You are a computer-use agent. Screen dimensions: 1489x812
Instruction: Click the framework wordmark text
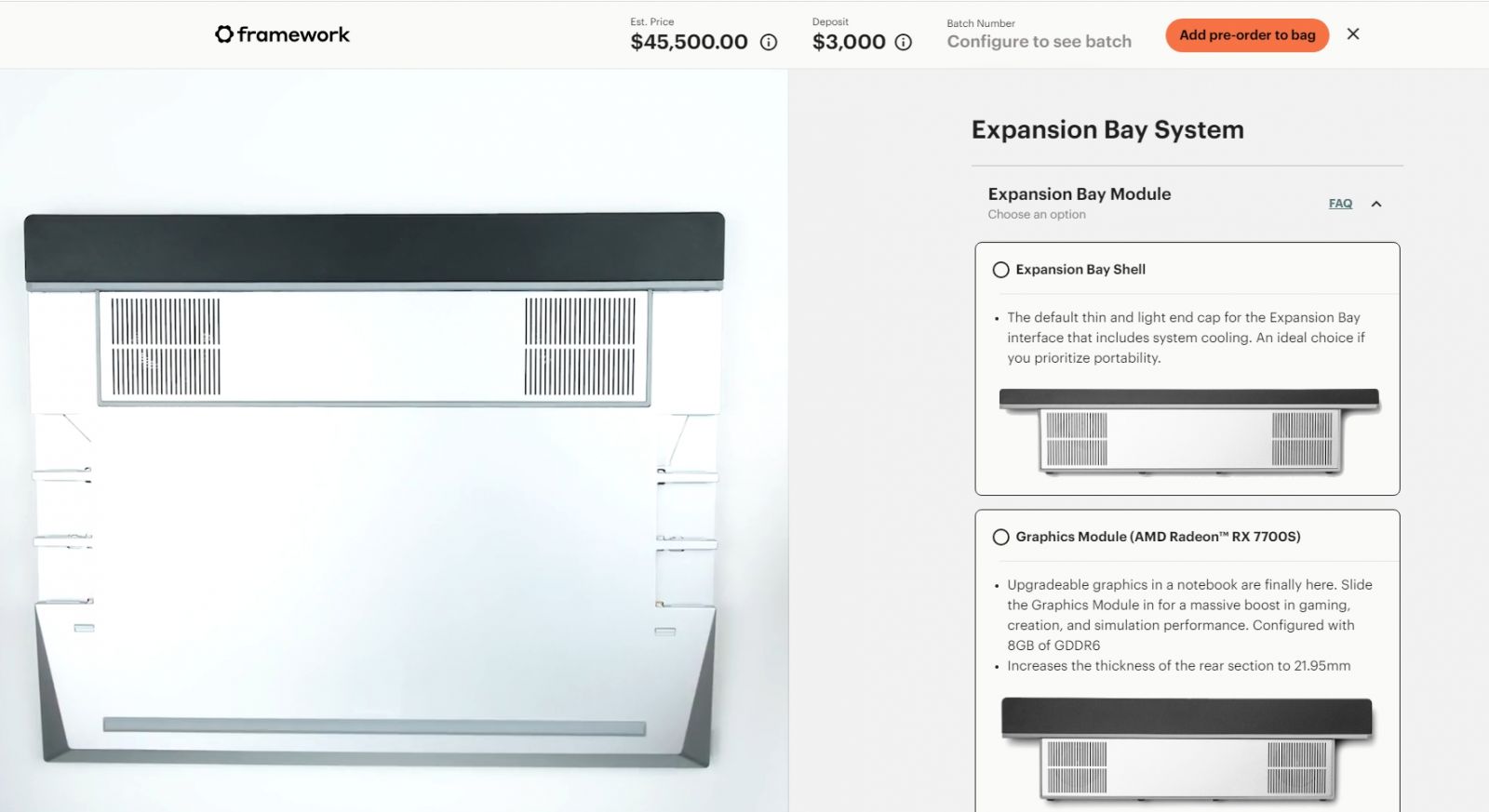(293, 34)
